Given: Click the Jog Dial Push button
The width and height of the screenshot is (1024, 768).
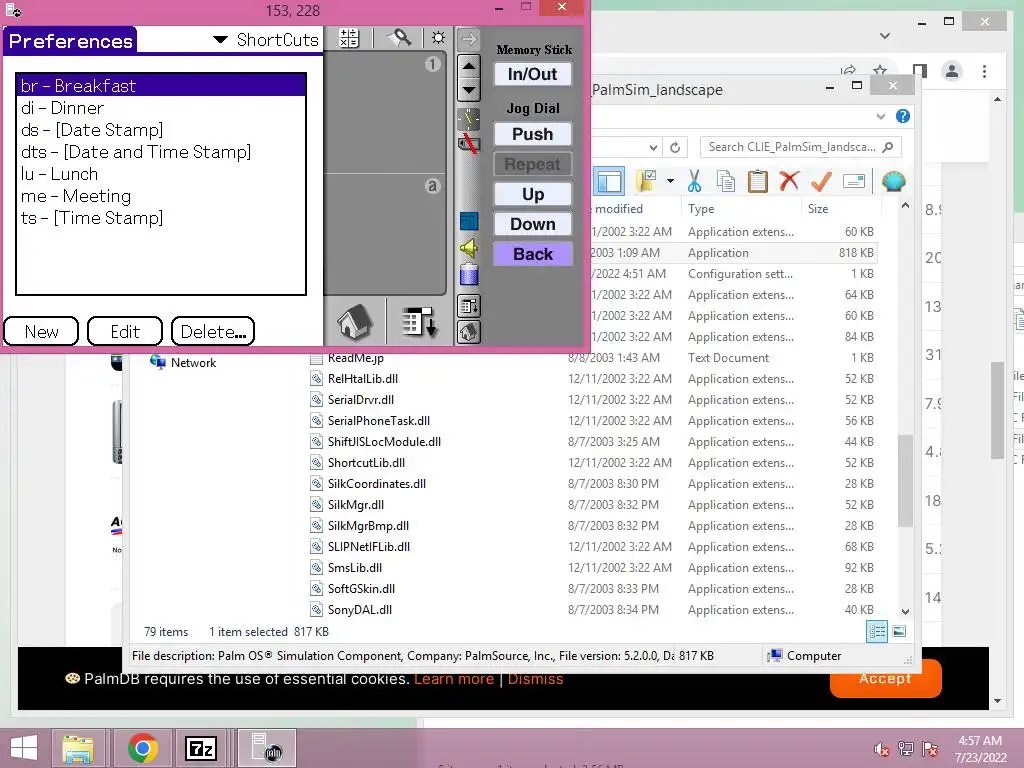Looking at the screenshot, I should [533, 134].
